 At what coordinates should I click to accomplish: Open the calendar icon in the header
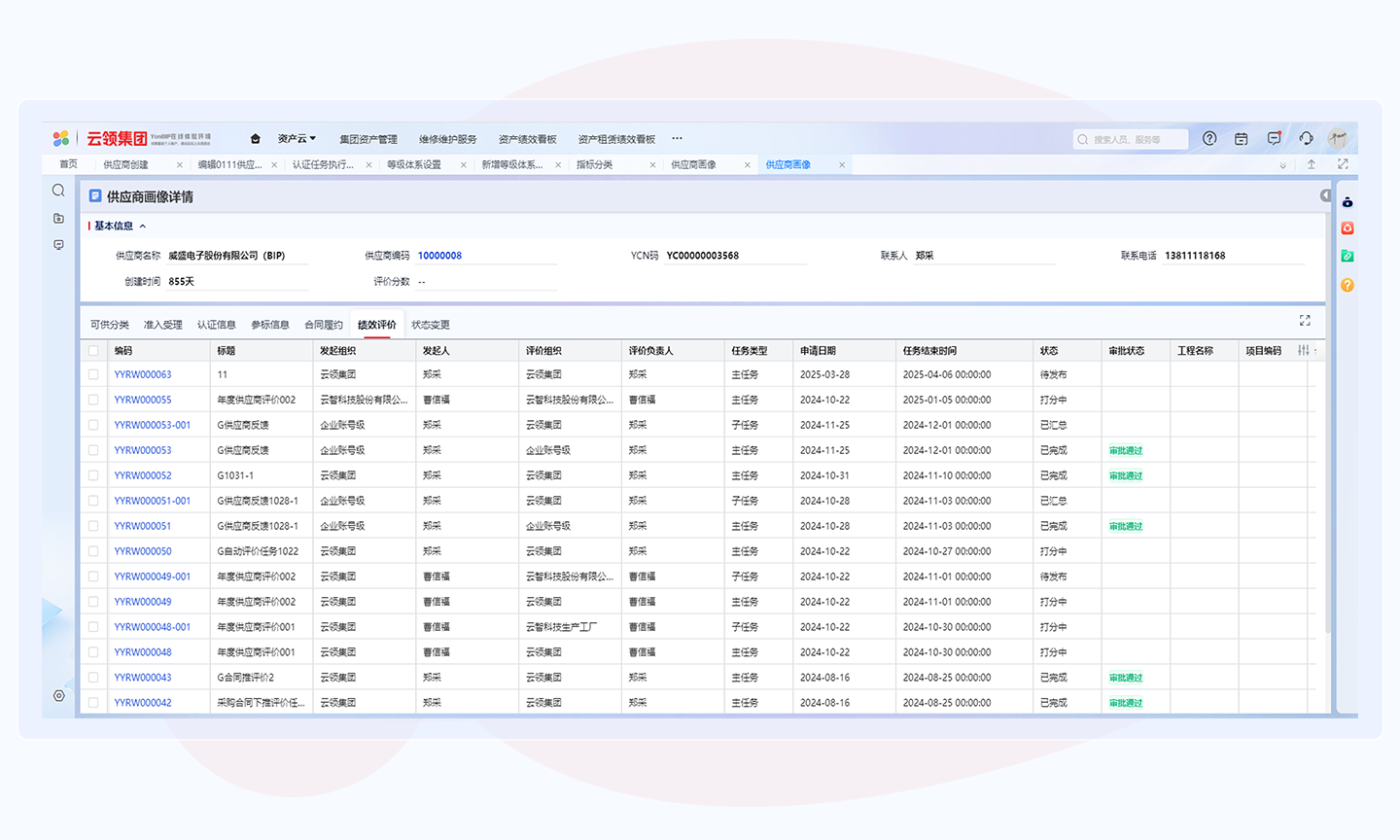1242,139
